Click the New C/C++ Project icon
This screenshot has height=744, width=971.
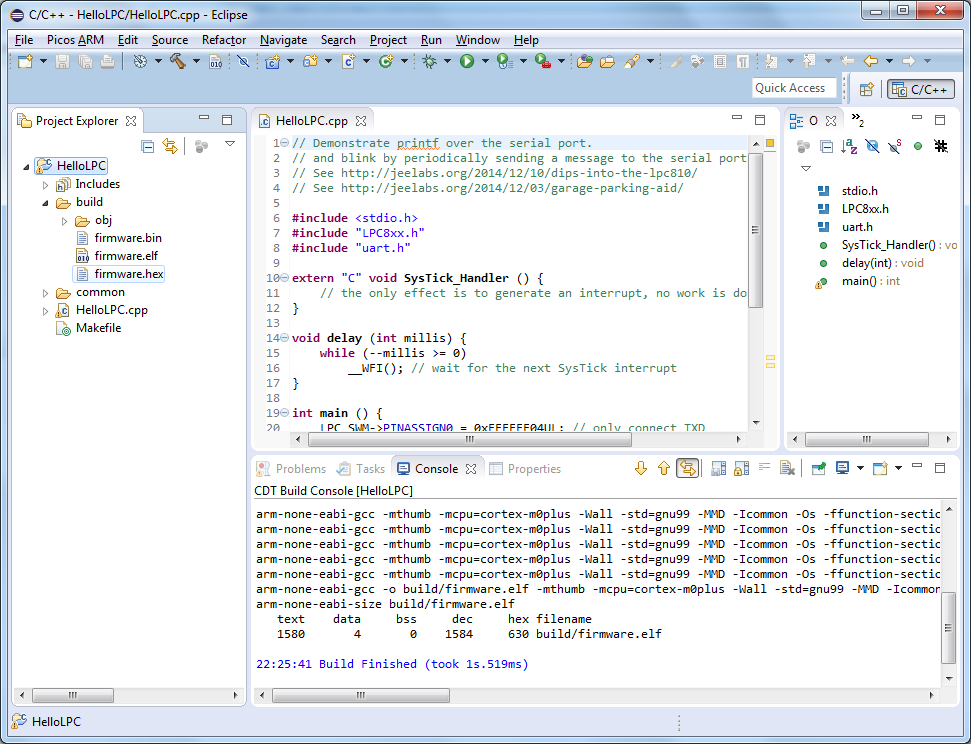point(272,61)
